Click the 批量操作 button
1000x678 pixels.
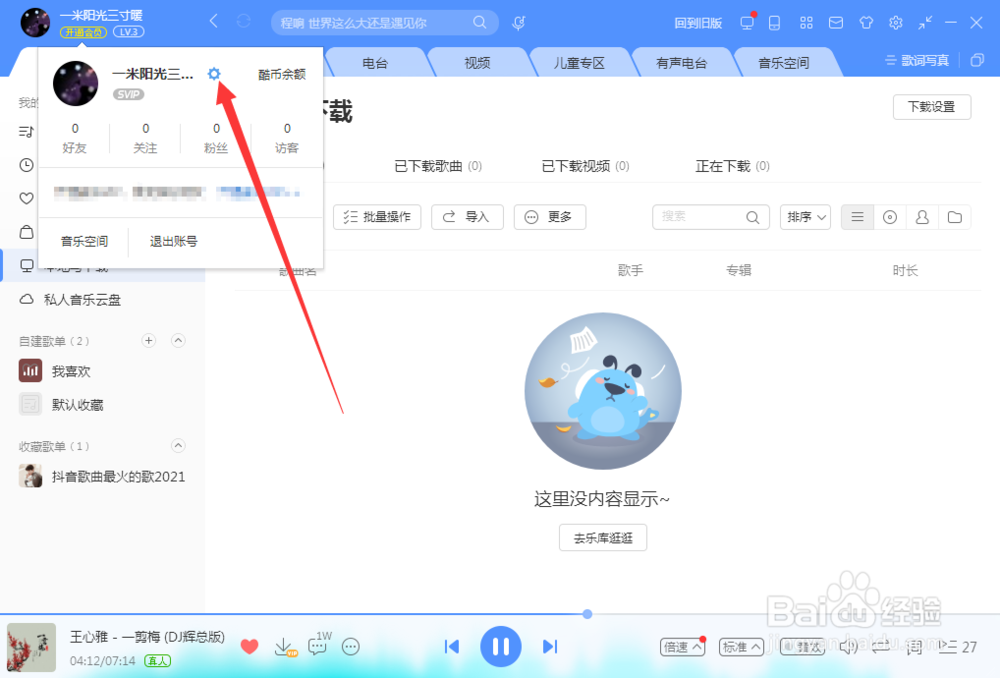(377, 217)
